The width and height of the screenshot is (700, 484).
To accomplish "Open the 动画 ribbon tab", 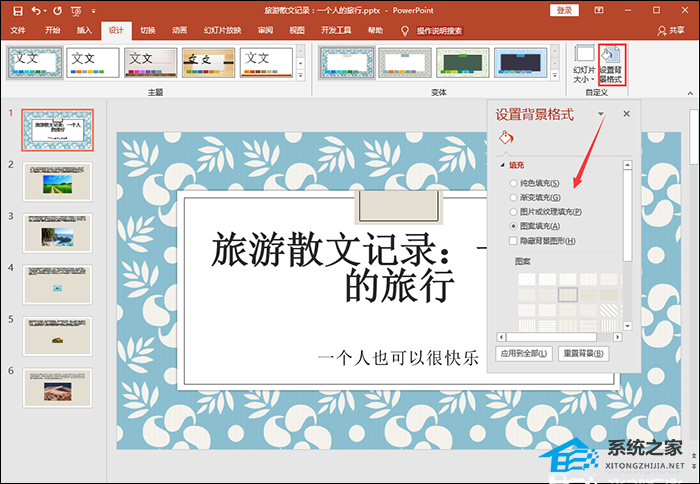I will (179, 31).
